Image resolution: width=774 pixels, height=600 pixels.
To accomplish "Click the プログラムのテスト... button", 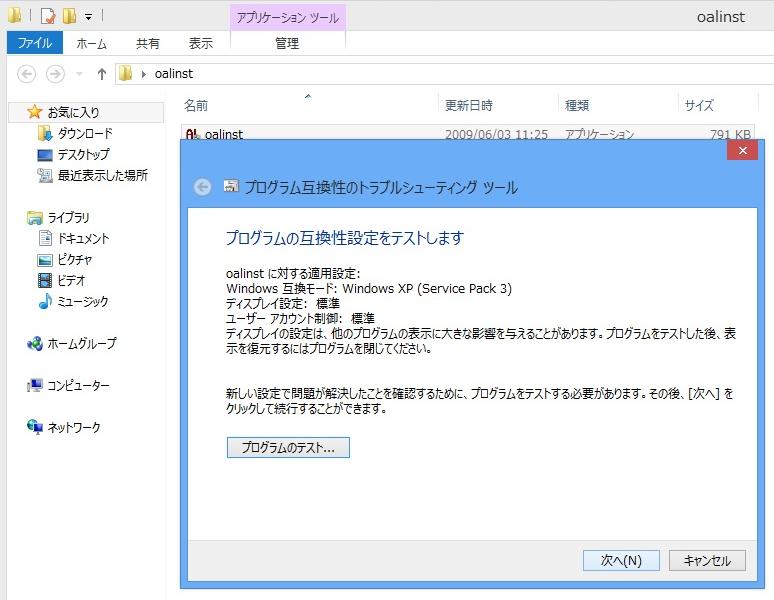I will [288, 448].
